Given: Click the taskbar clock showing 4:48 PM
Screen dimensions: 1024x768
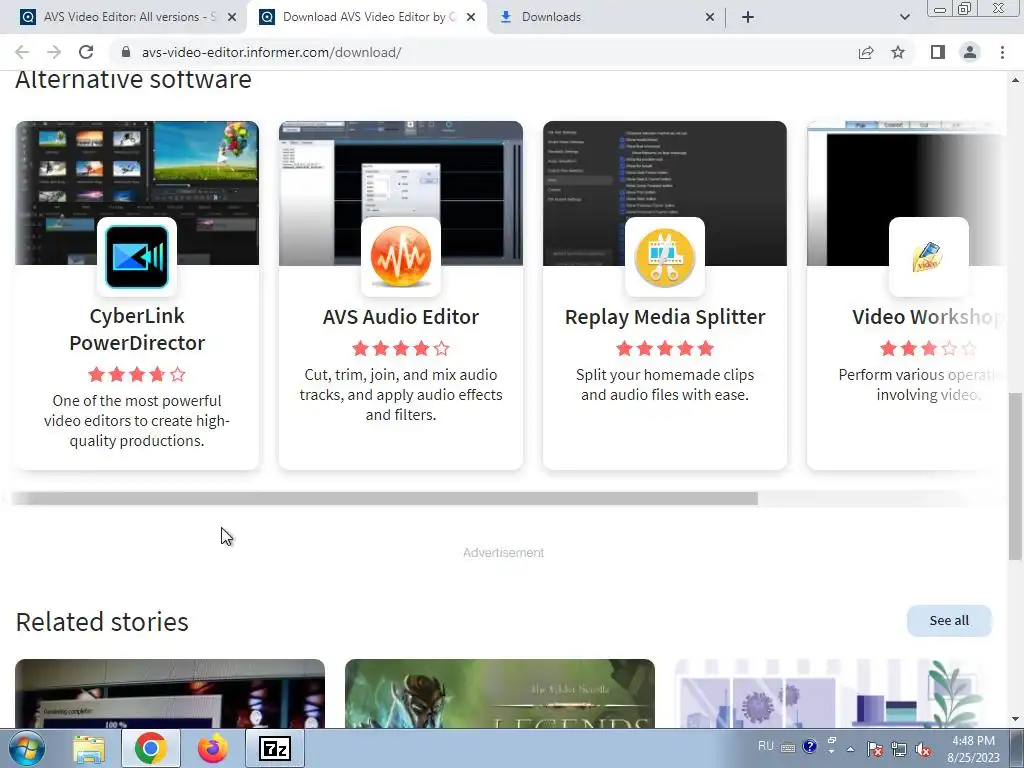Looking at the screenshot, I should point(974,748).
